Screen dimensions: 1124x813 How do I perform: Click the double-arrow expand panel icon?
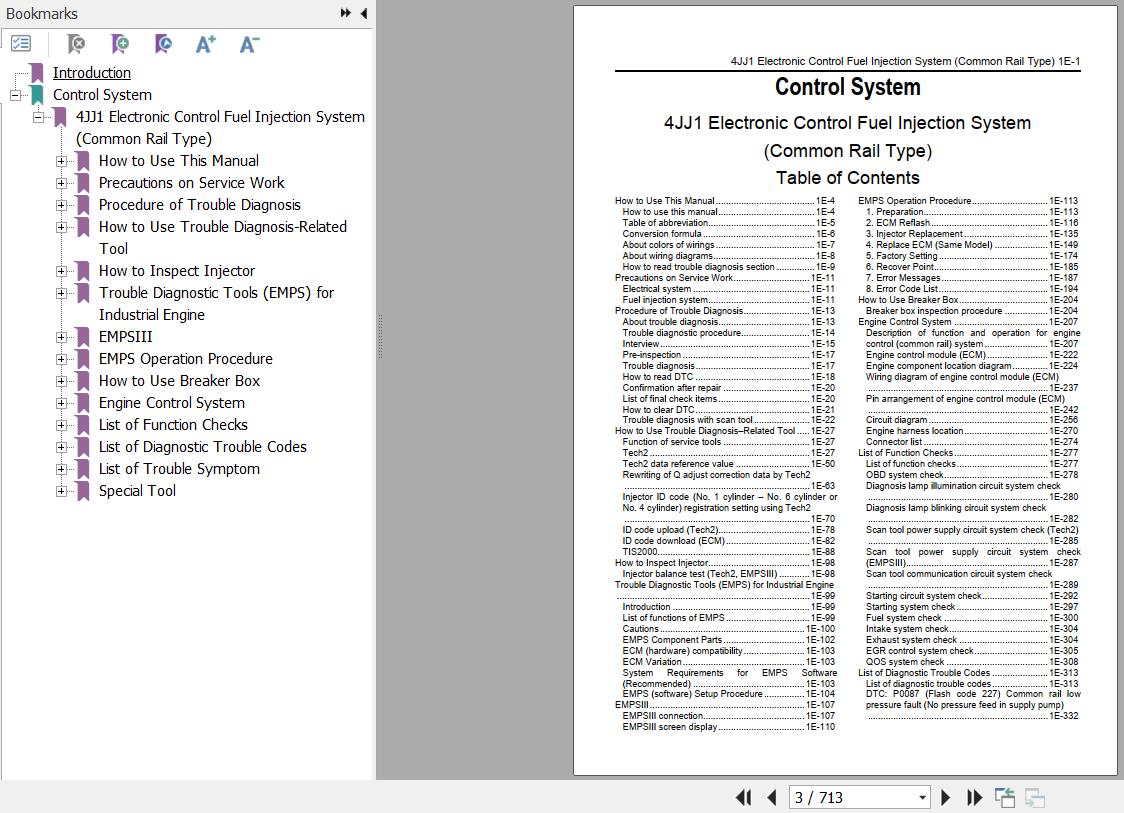click(x=346, y=13)
